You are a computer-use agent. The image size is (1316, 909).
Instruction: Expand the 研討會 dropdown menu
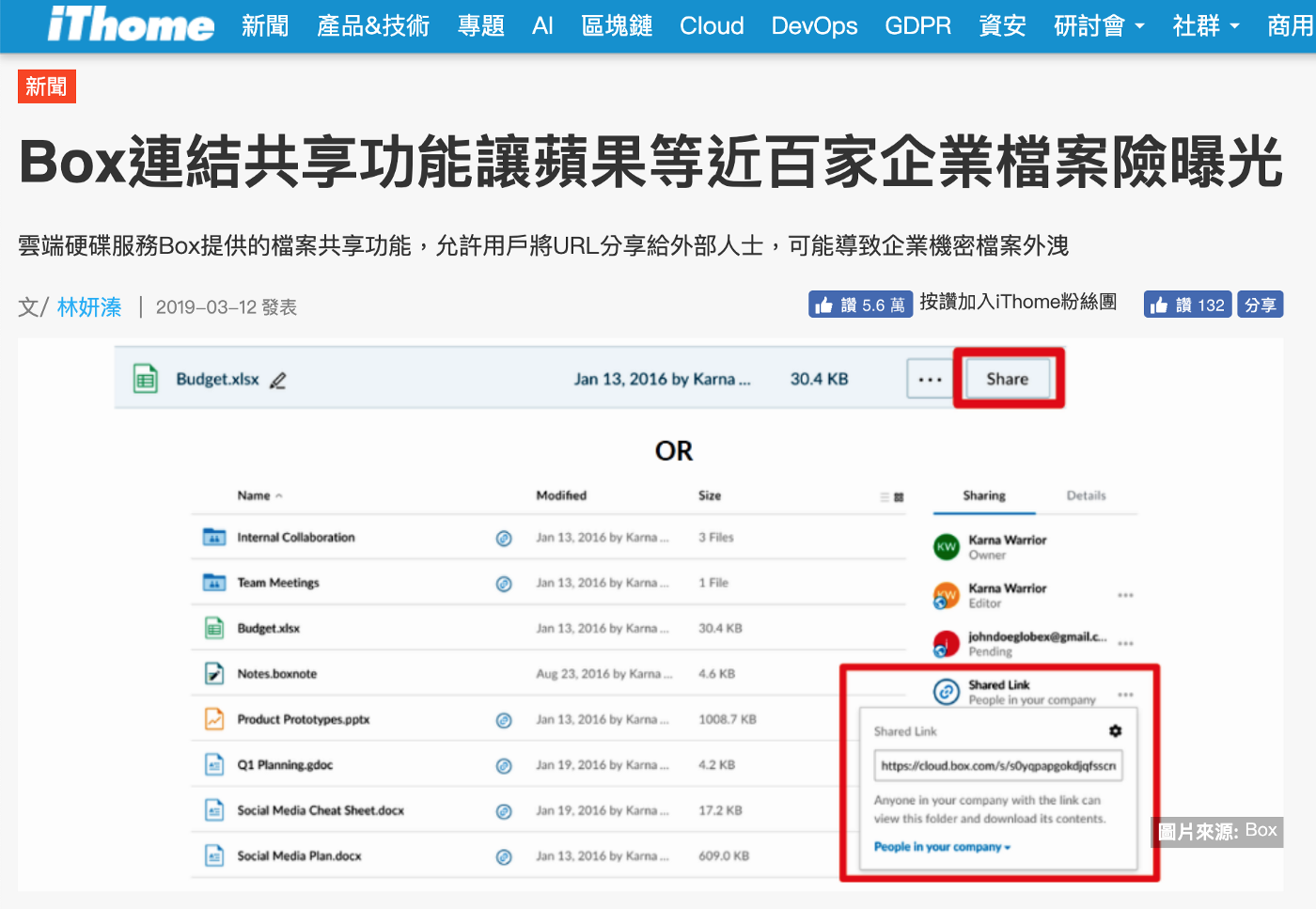(1099, 25)
